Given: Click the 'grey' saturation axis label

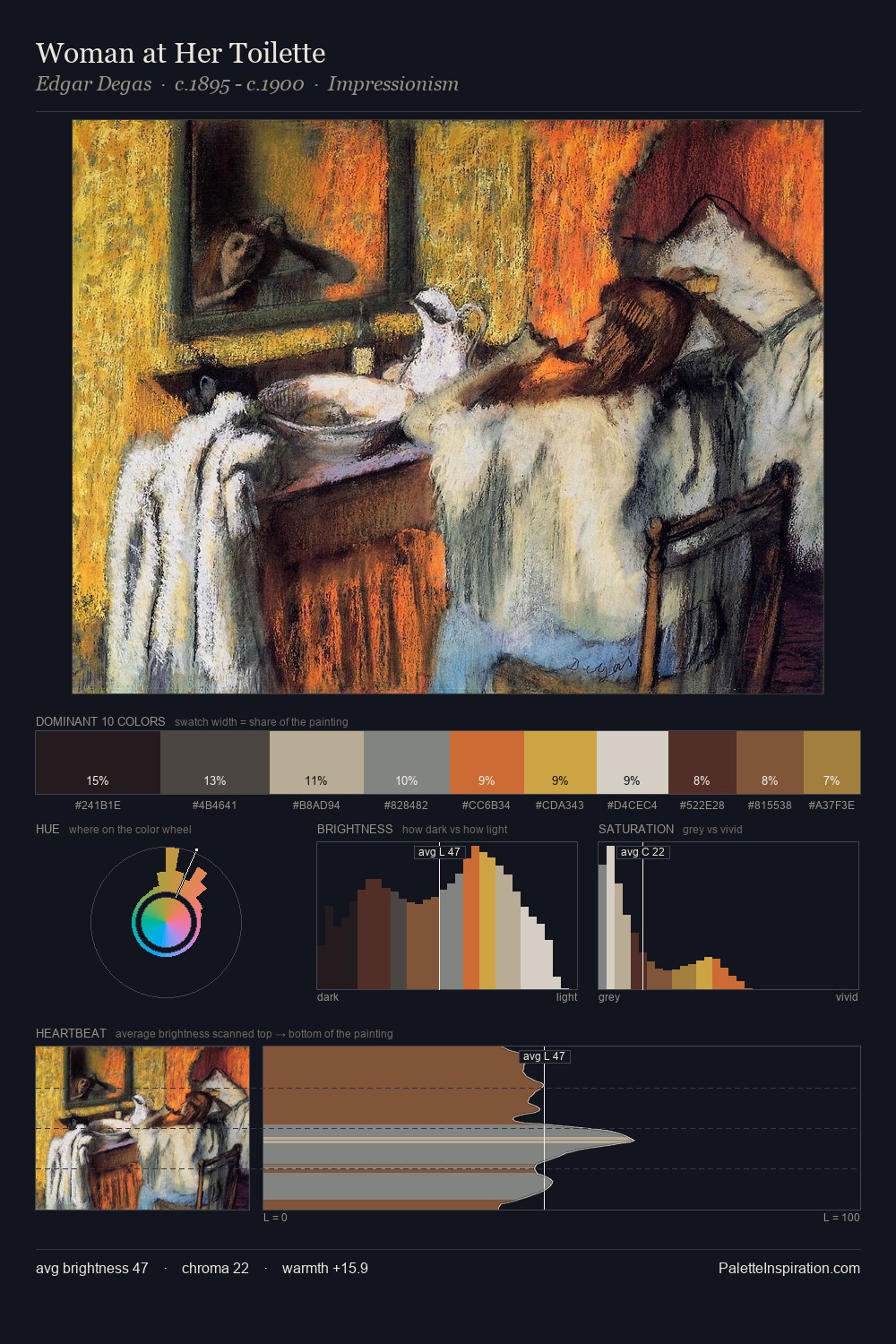Looking at the screenshot, I should (609, 997).
